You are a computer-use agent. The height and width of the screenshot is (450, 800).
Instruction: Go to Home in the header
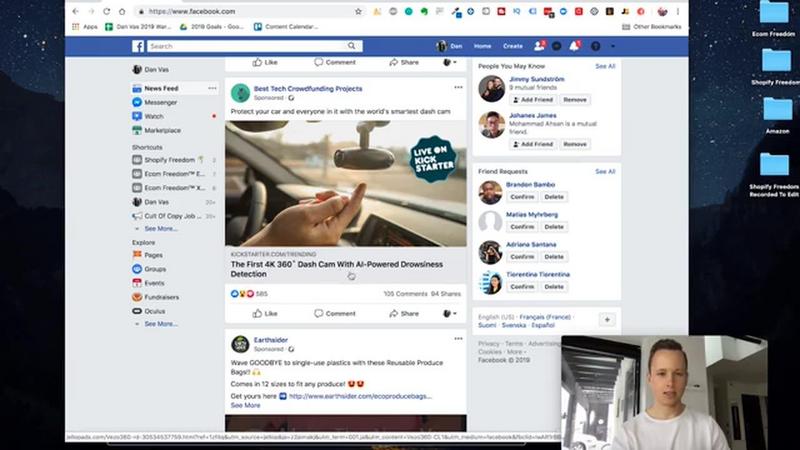click(482, 46)
